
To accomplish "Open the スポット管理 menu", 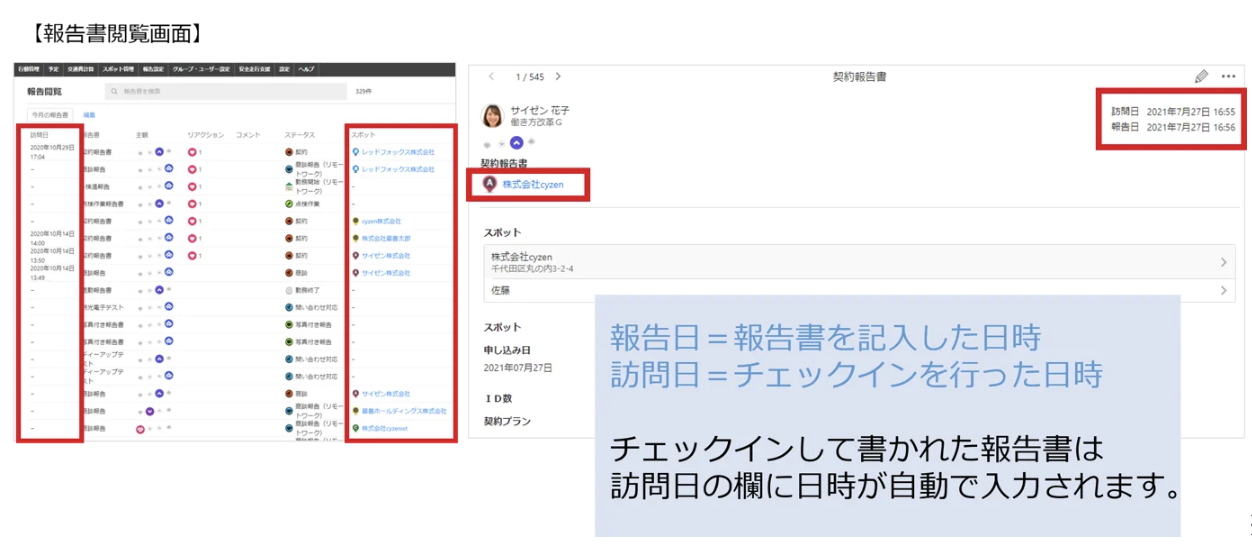I will pyautogui.click(x=118, y=69).
